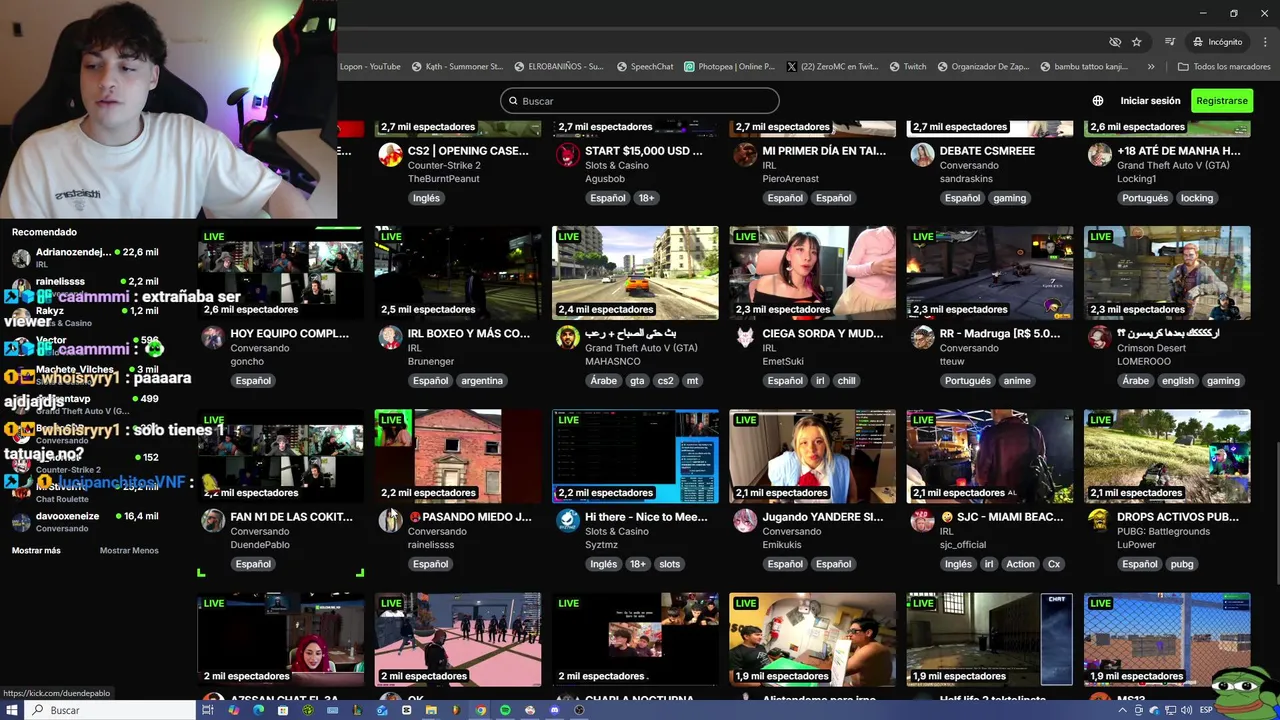Click the anime tag on tteuw

click(x=1017, y=381)
